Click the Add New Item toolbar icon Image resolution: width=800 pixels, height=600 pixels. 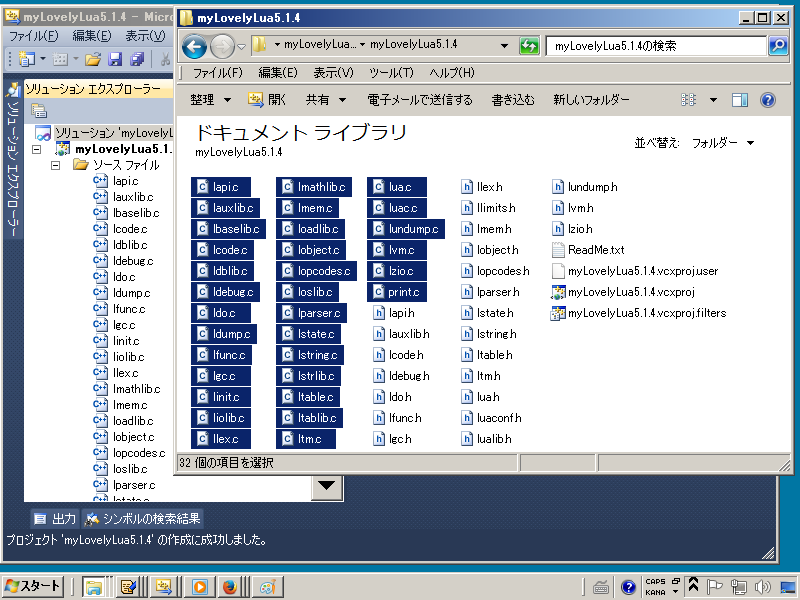(60, 60)
